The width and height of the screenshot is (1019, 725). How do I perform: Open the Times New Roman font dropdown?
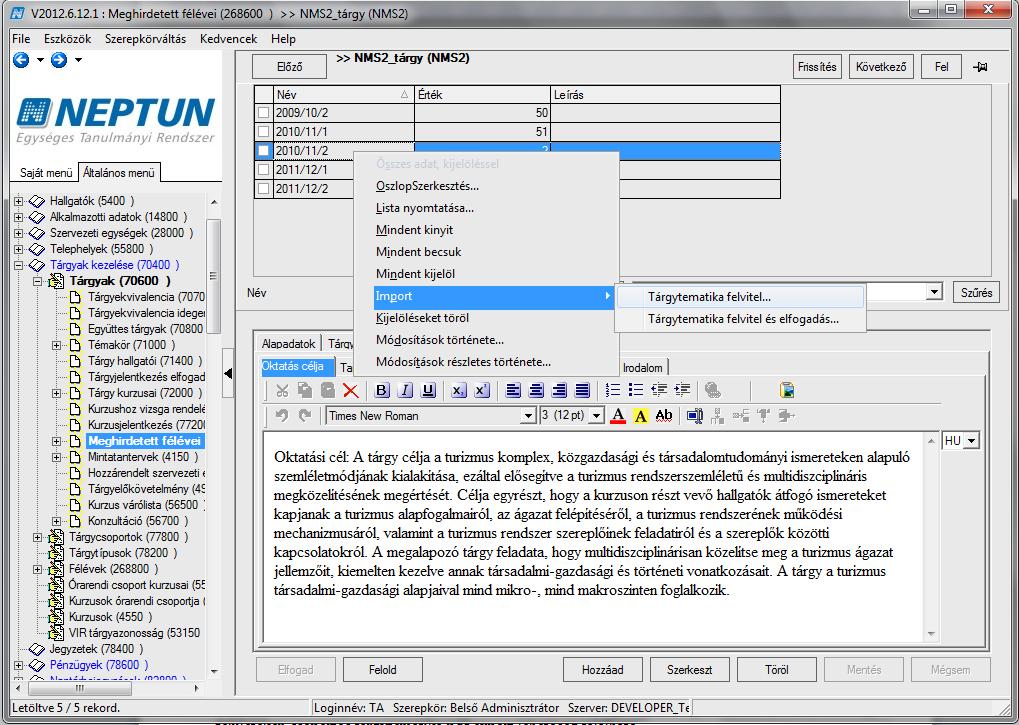coord(528,416)
